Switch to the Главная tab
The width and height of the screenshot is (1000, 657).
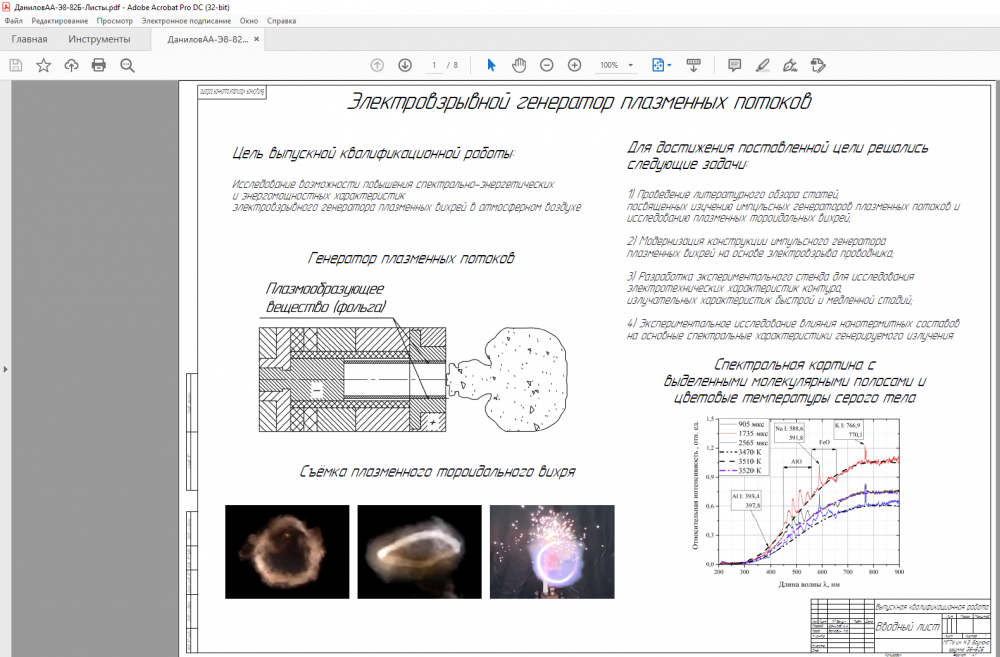[x=29, y=40]
